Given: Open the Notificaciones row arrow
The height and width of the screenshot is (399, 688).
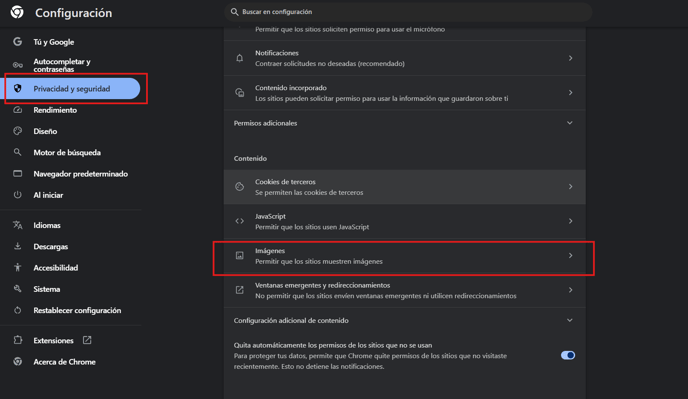Looking at the screenshot, I should click(570, 58).
